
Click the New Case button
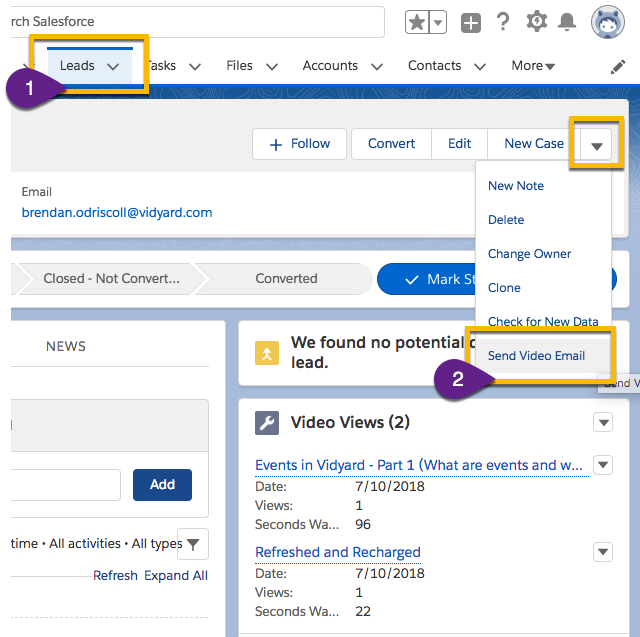pyautogui.click(x=534, y=144)
